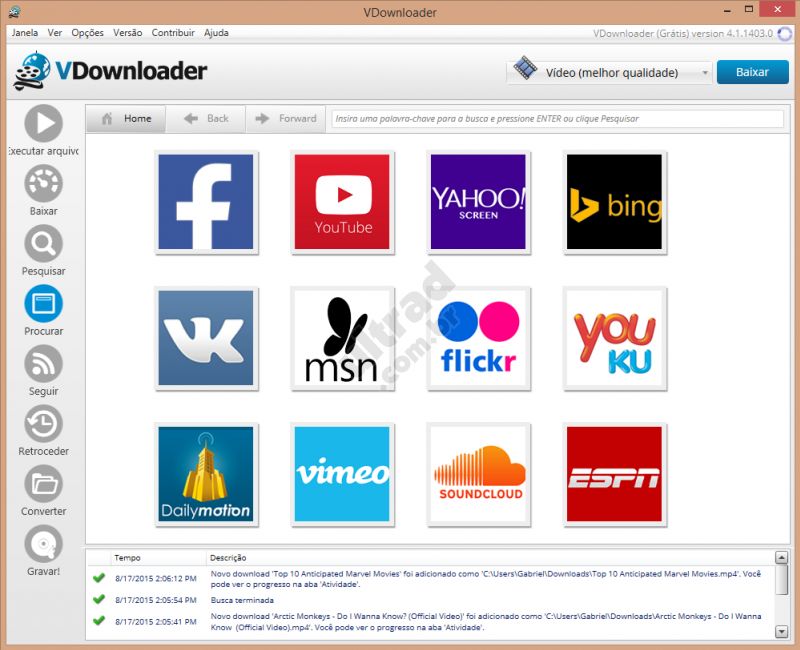Open the Youku site tile
The height and width of the screenshot is (650, 800).
pos(614,338)
